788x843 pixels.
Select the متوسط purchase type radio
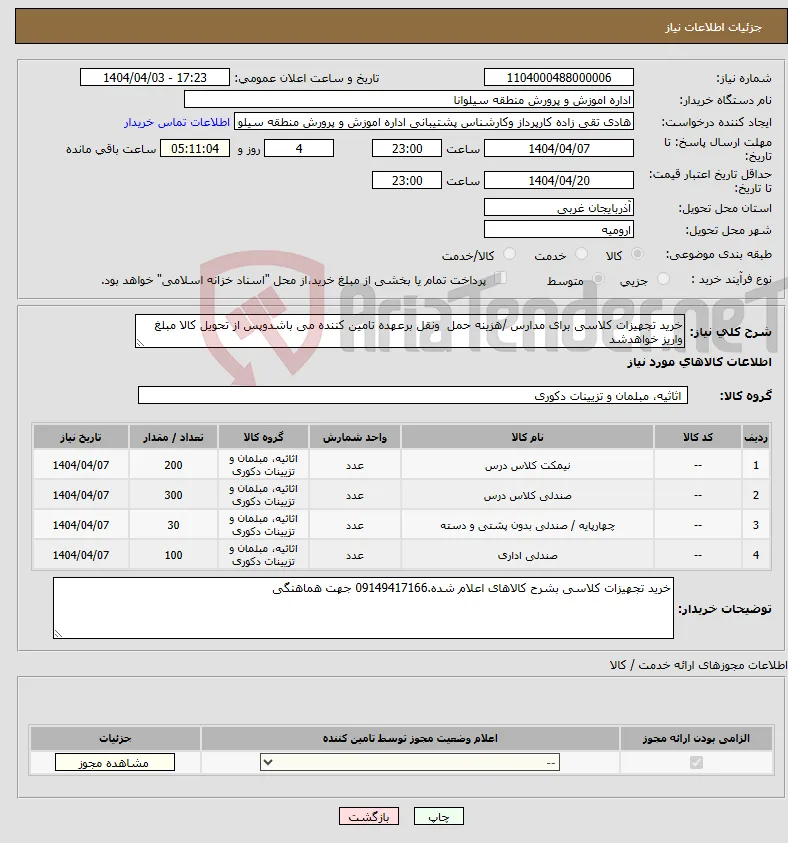coord(598,278)
